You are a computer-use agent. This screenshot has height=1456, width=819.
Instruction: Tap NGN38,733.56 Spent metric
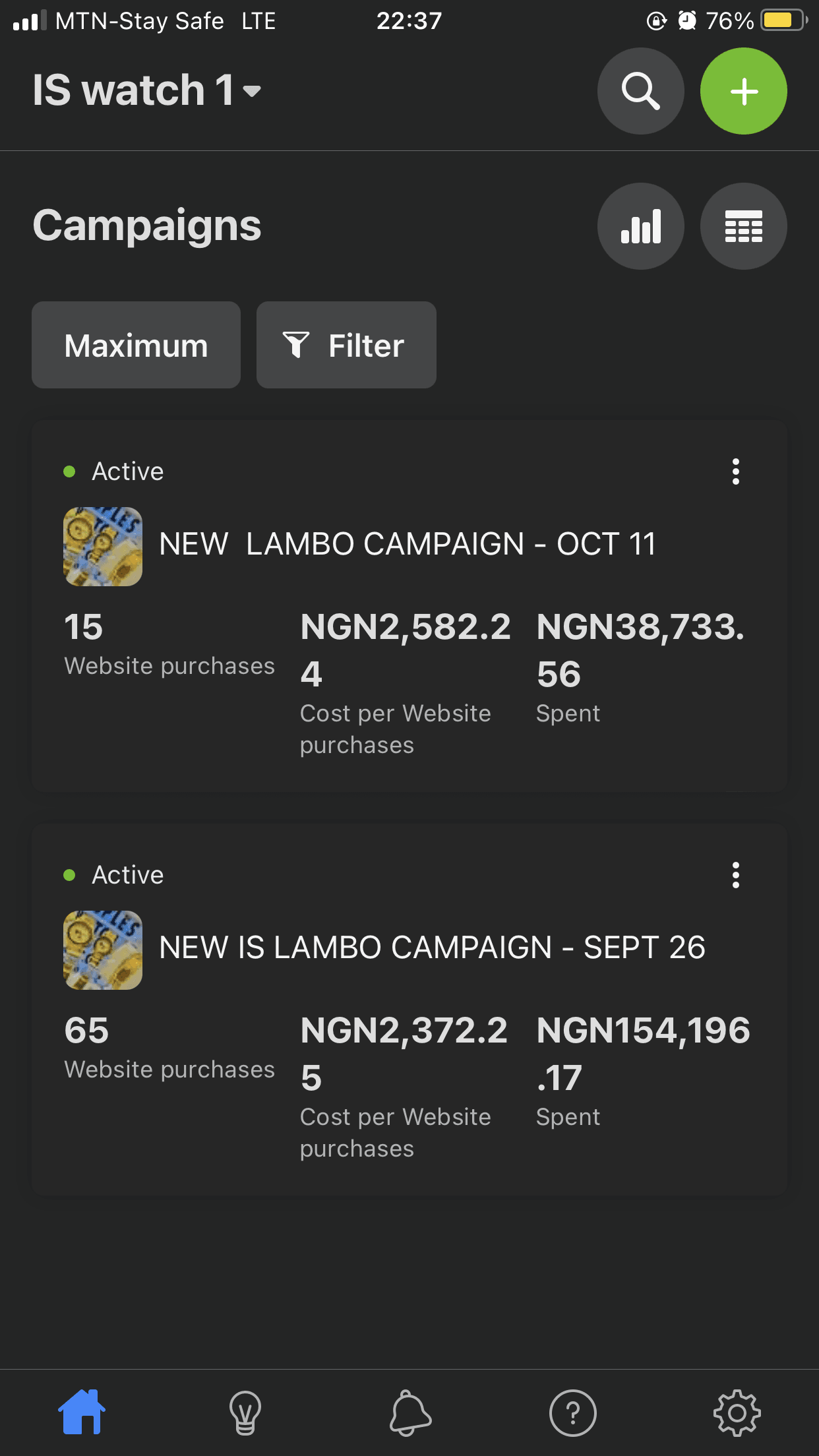click(x=640, y=667)
